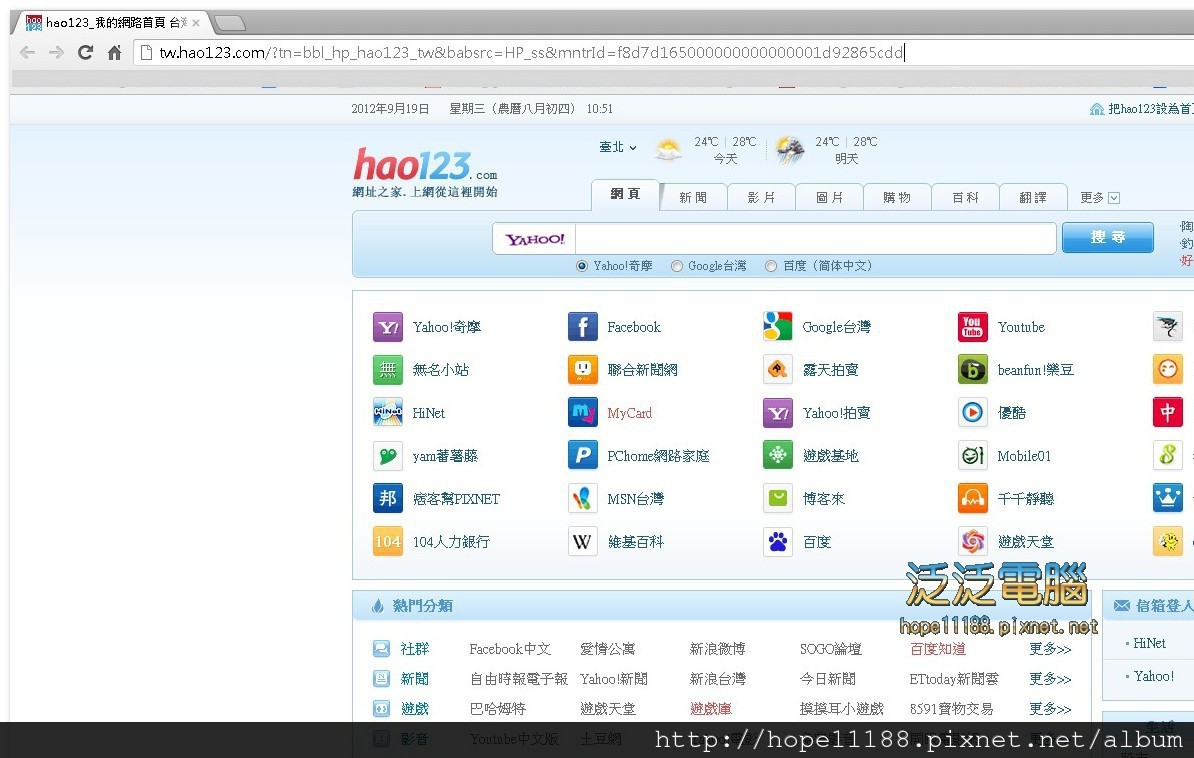This screenshot has width=1194, height=758.
Task: Open the 博客來 icon
Action: pyautogui.click(x=777, y=499)
